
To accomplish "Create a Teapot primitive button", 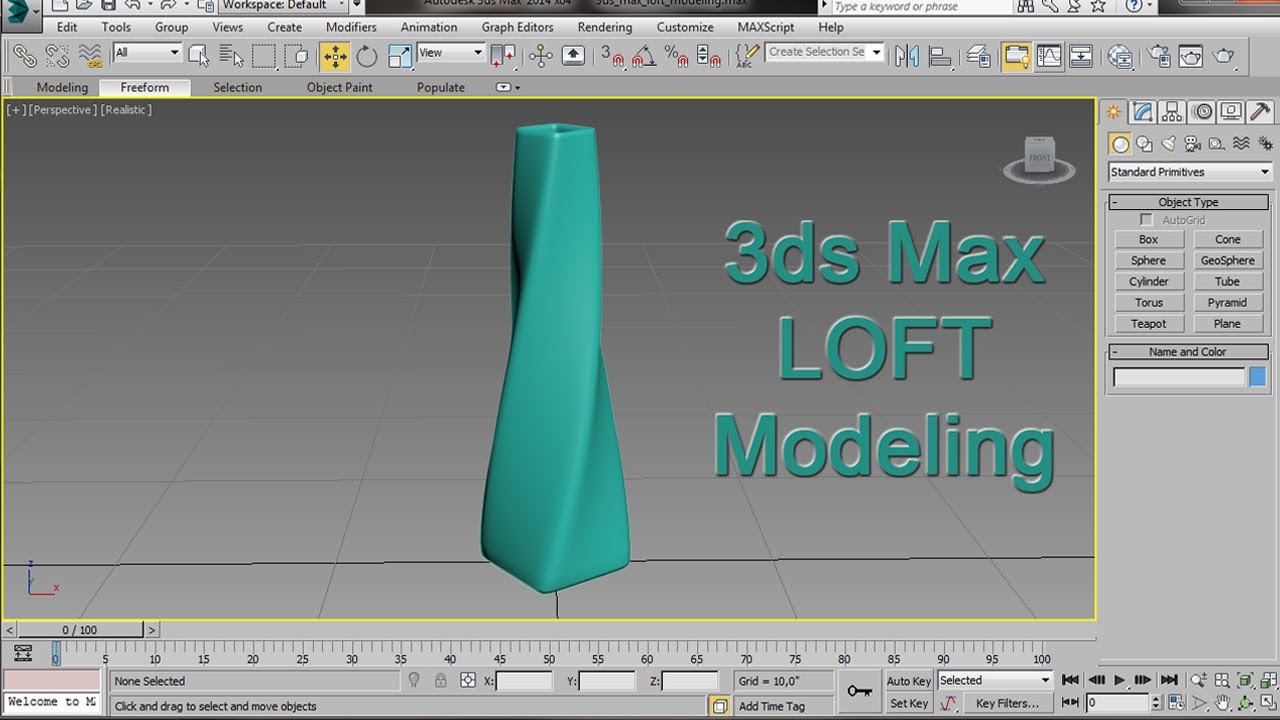I will pyautogui.click(x=1149, y=324).
